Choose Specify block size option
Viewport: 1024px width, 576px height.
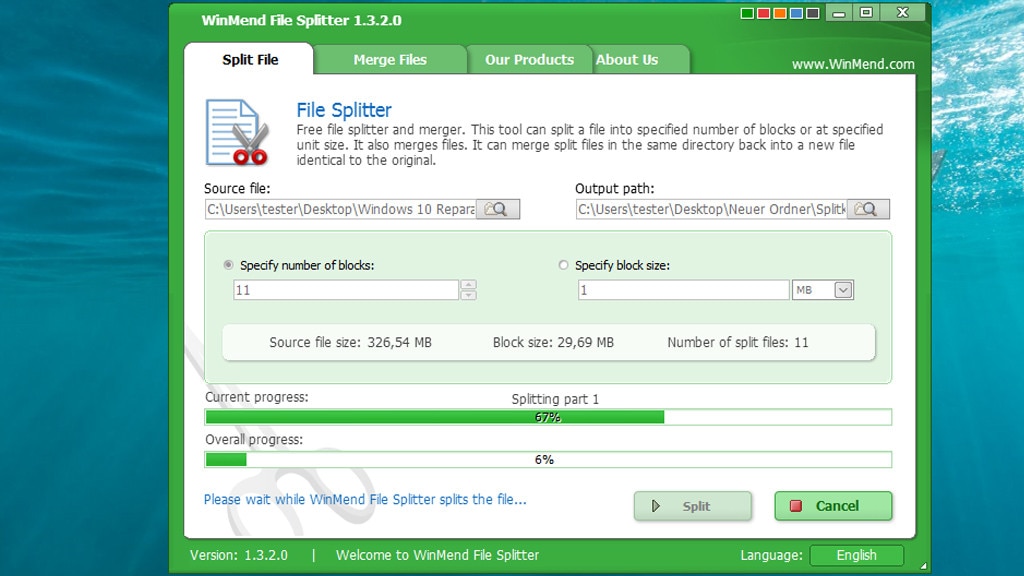pyautogui.click(x=564, y=265)
